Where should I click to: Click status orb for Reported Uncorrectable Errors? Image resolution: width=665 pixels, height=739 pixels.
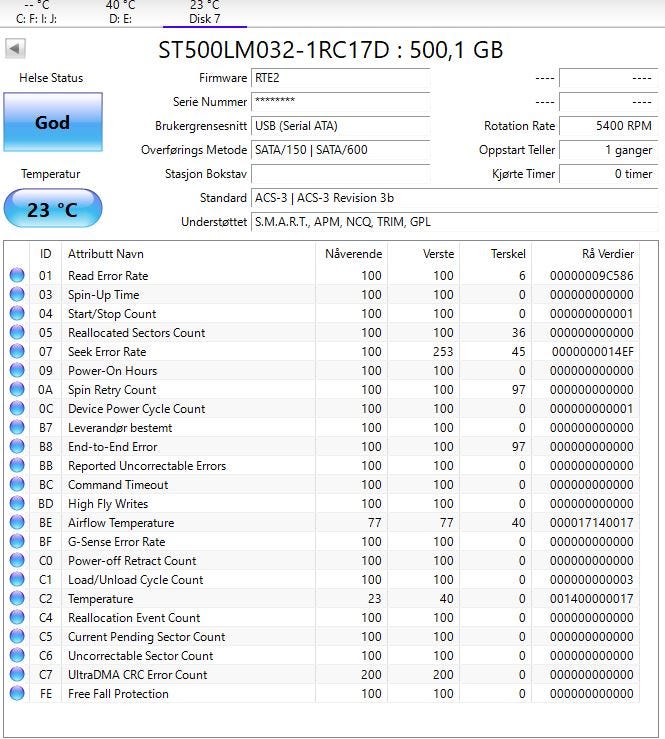pos(17,465)
